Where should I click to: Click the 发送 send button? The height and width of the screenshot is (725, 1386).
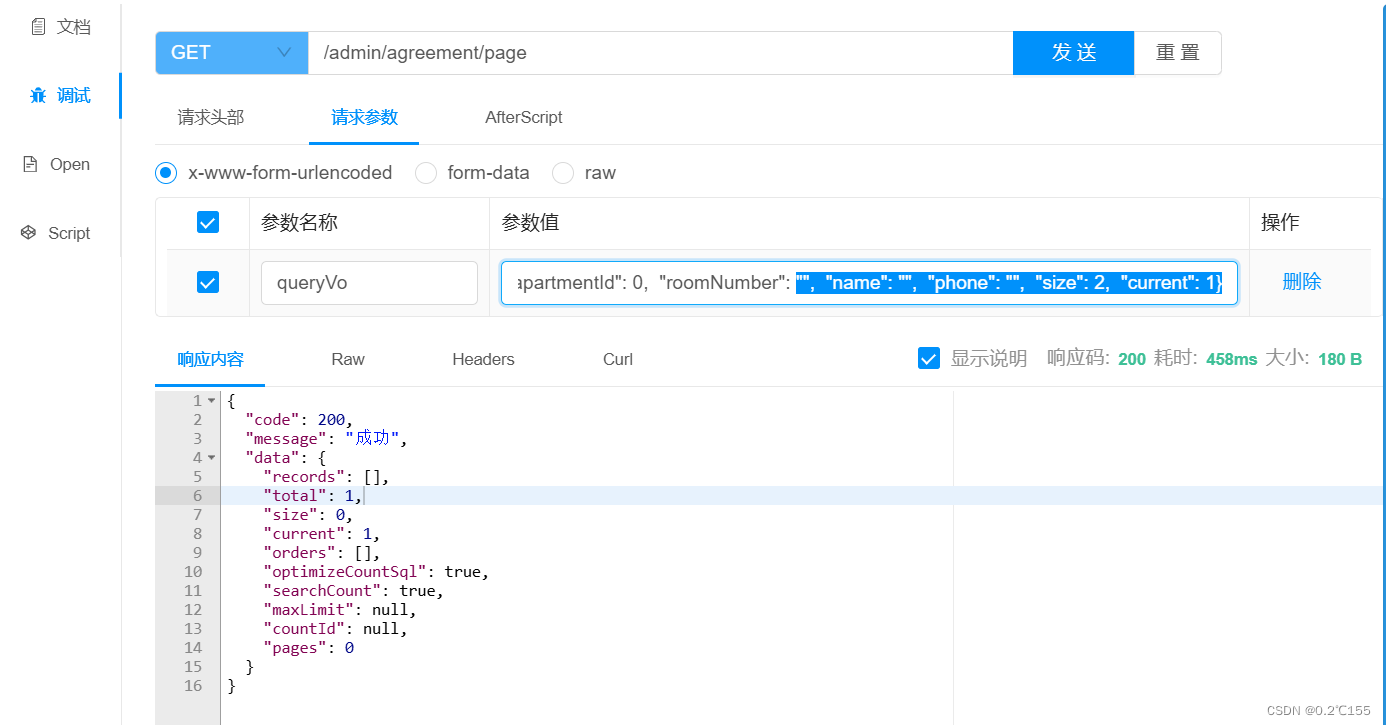(1073, 52)
